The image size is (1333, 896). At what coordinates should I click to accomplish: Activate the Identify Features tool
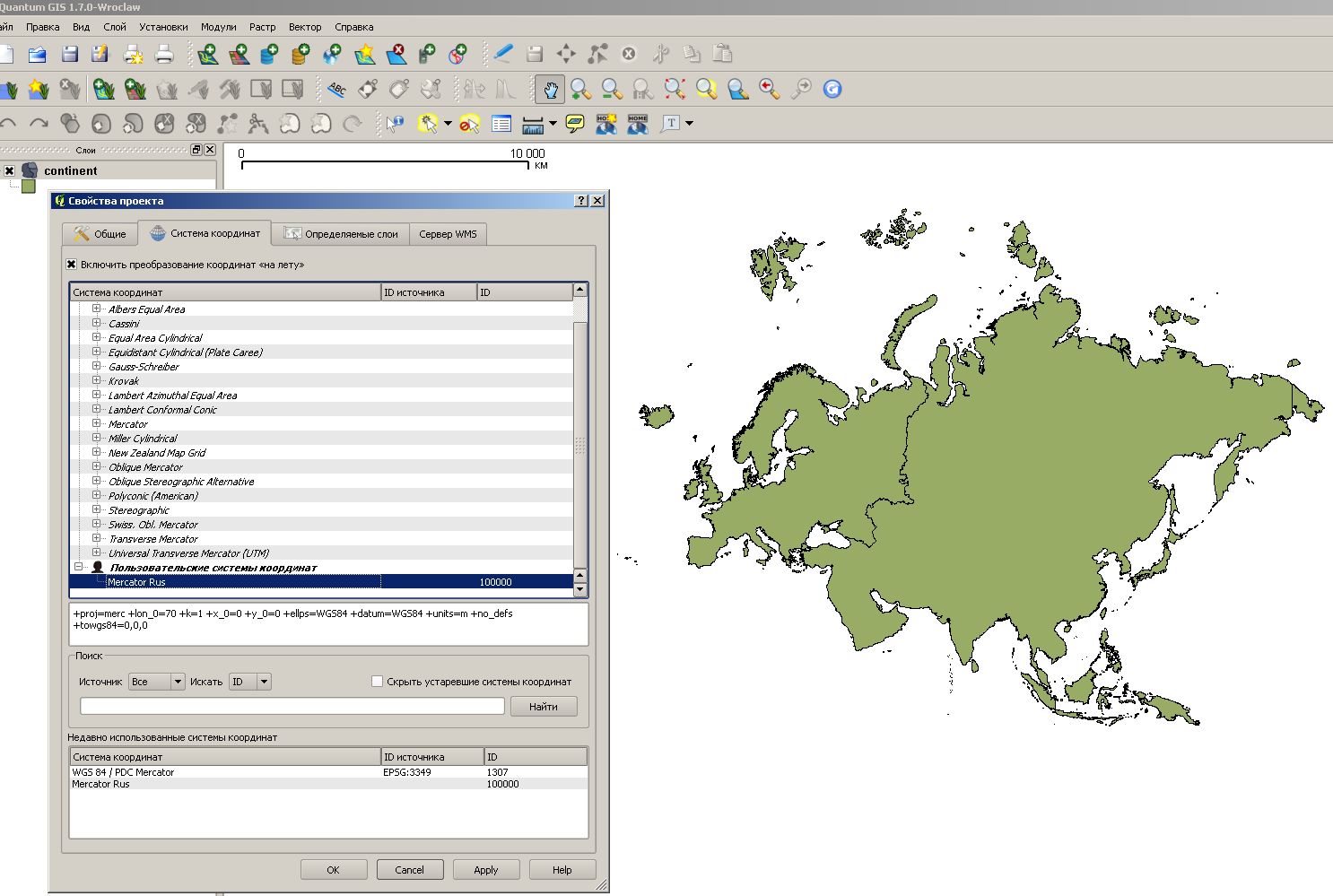click(395, 124)
